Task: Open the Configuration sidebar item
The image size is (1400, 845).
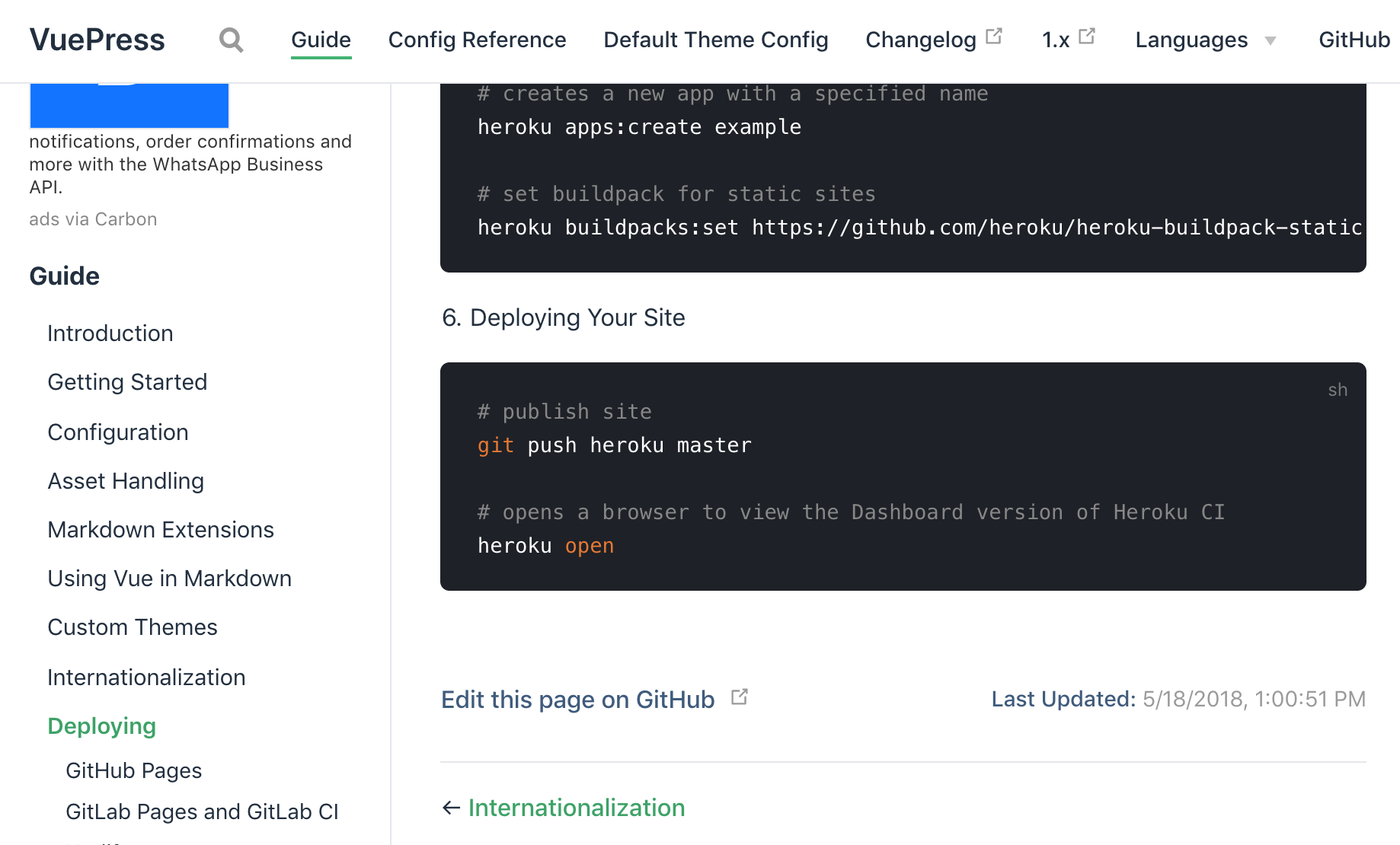Action: [118, 432]
